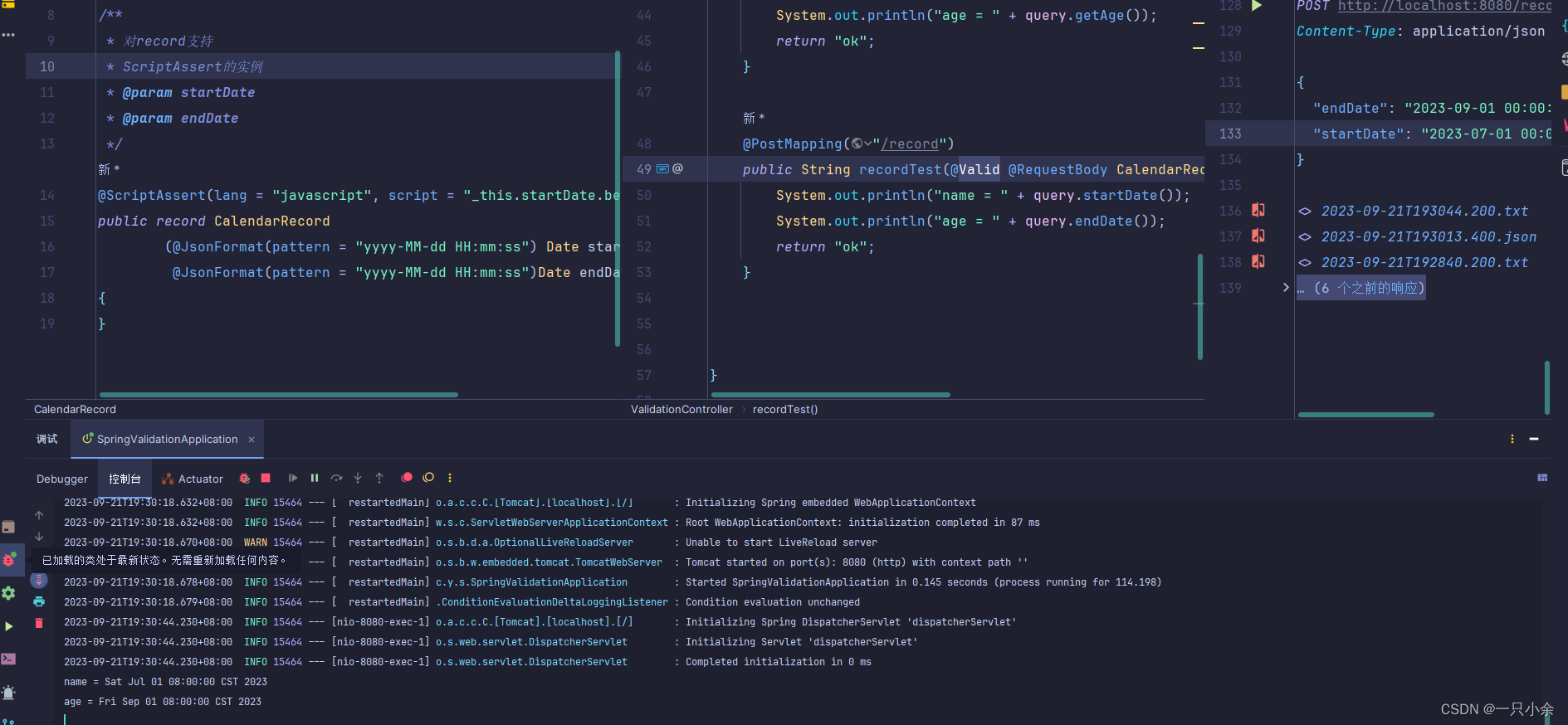Open response file 2023-09-21T193044.200.txt
The image size is (1568, 725).
click(x=1424, y=211)
